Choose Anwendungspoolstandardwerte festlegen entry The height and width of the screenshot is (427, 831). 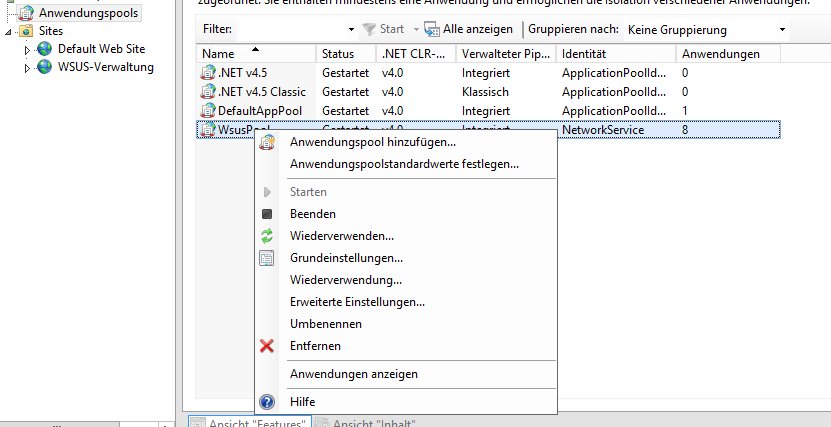coord(404,164)
